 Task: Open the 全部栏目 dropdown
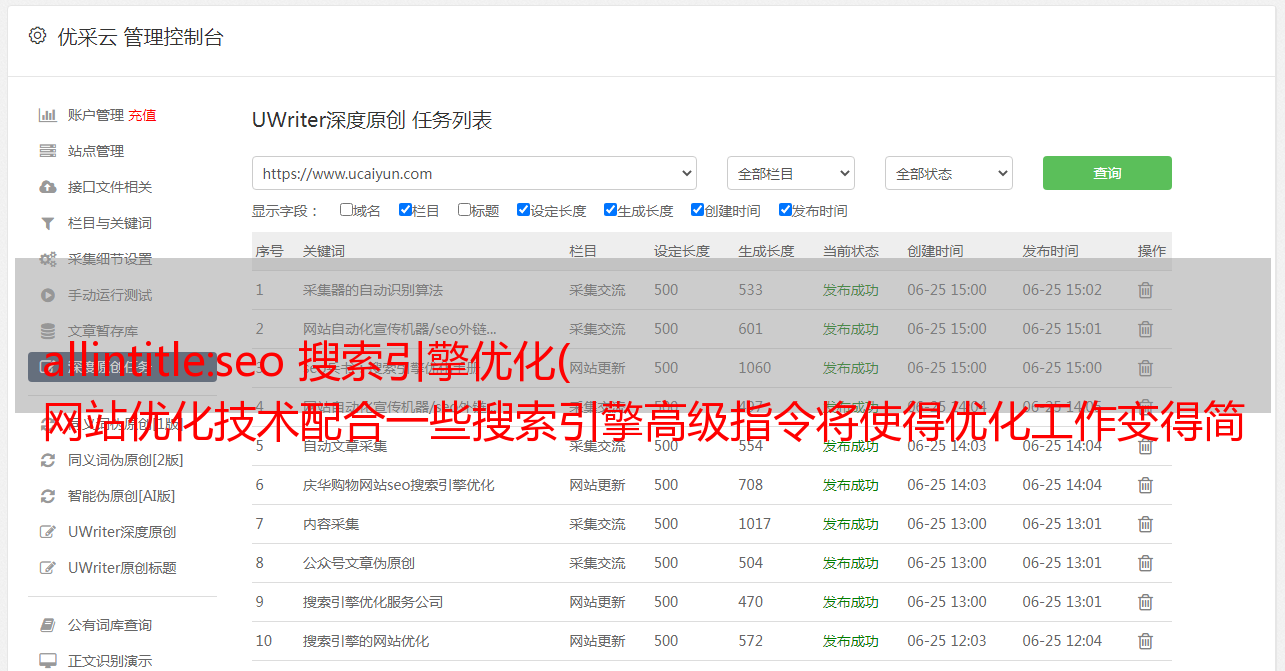pos(791,173)
